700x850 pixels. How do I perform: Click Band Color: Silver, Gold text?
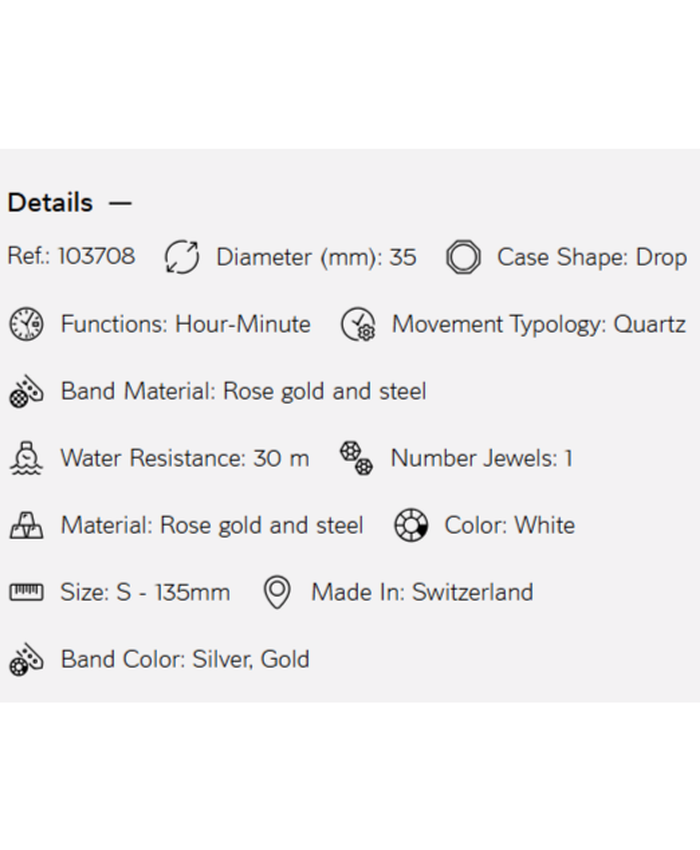[x=185, y=660]
